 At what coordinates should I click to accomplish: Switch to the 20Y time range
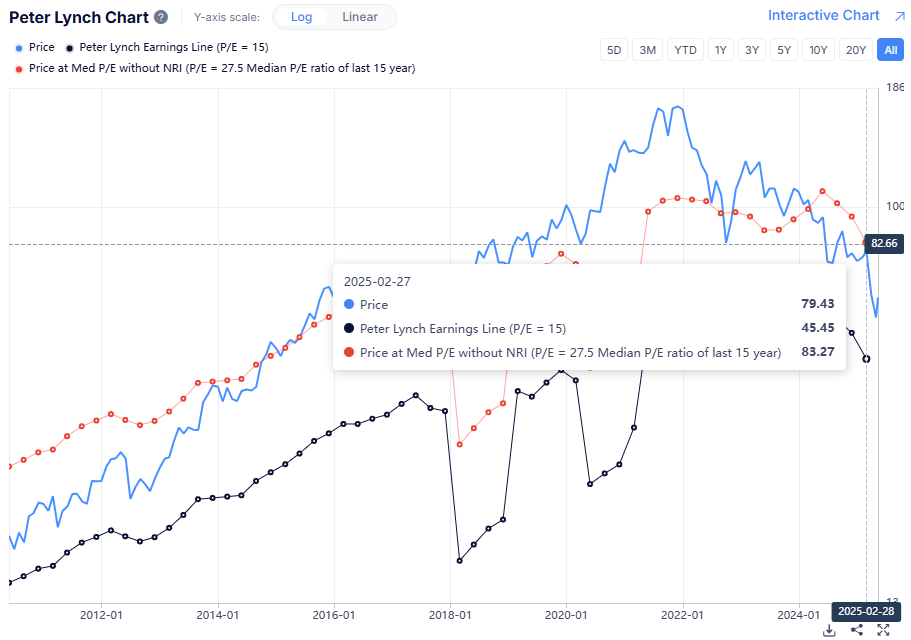pos(855,50)
